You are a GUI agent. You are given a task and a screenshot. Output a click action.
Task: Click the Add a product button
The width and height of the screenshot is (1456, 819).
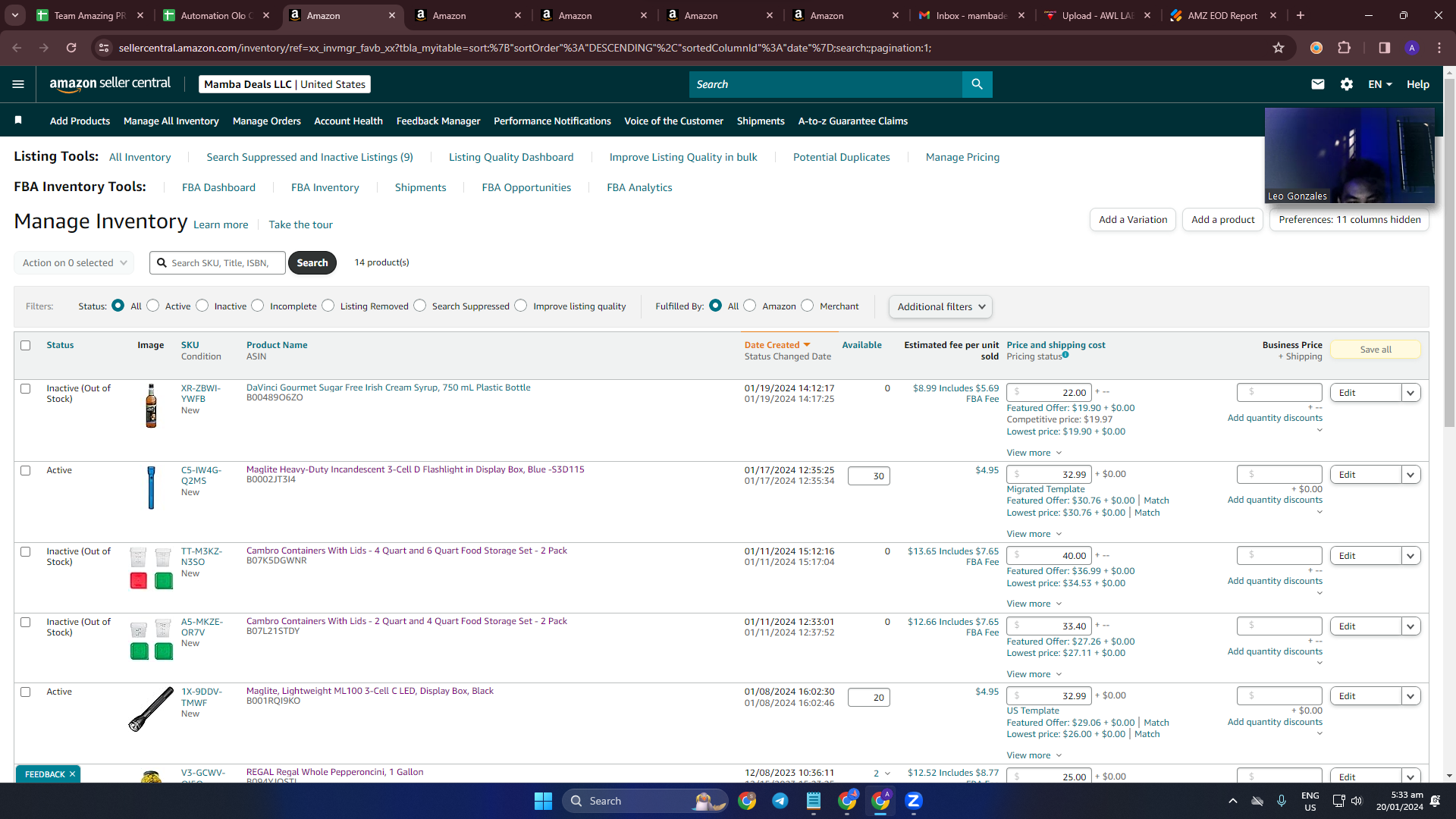tap(1222, 220)
